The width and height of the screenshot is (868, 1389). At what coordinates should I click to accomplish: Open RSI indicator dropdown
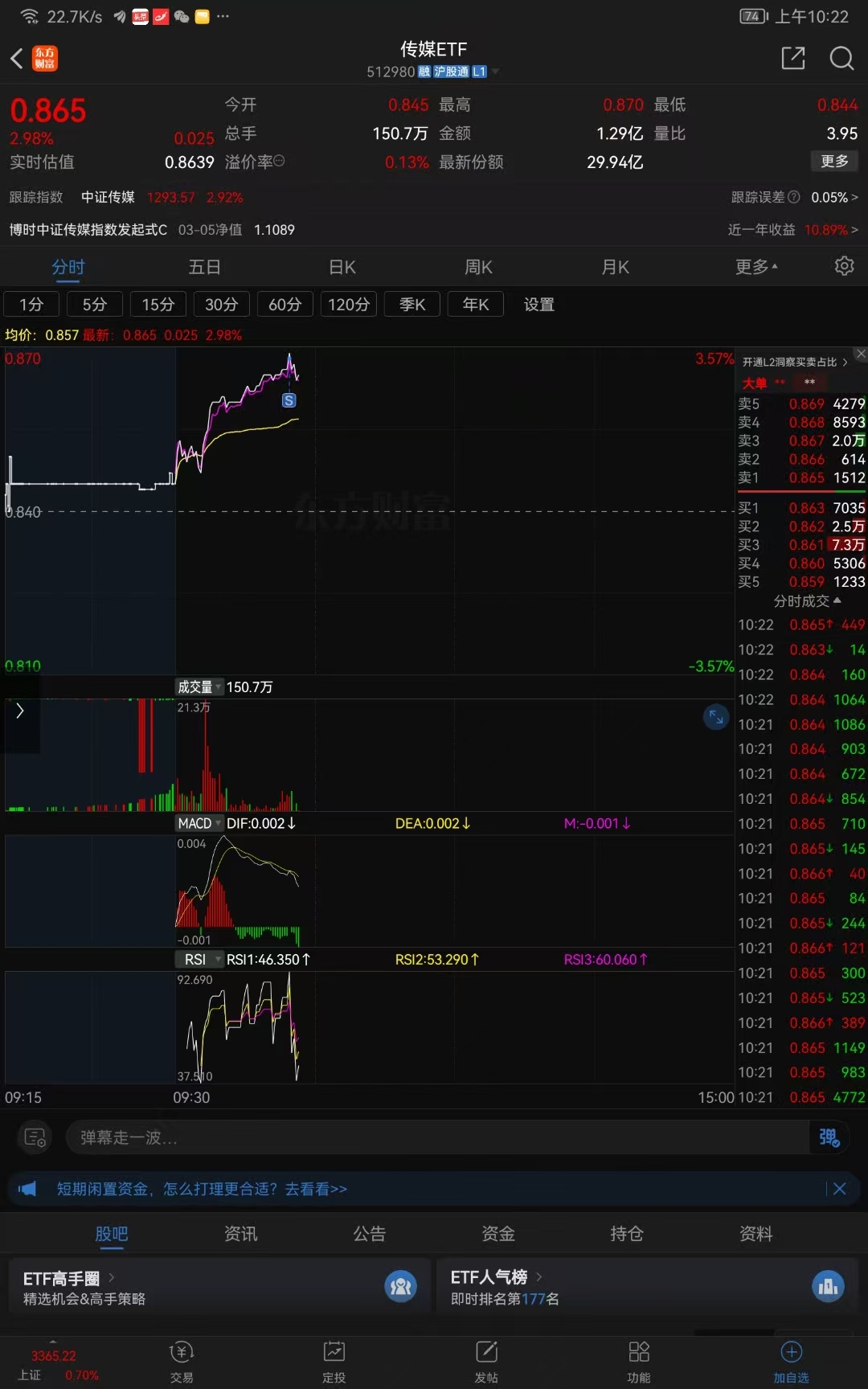[x=200, y=959]
